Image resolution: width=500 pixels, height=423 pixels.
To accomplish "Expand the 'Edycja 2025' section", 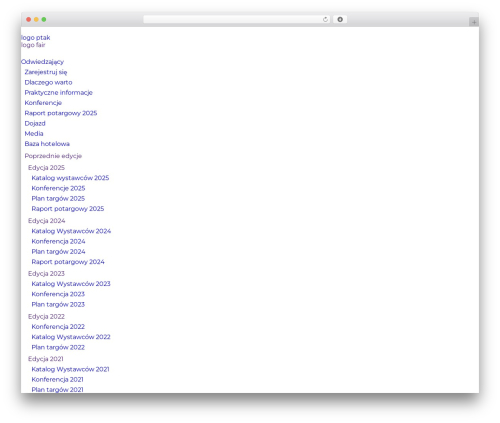I will pyautogui.click(x=46, y=168).
